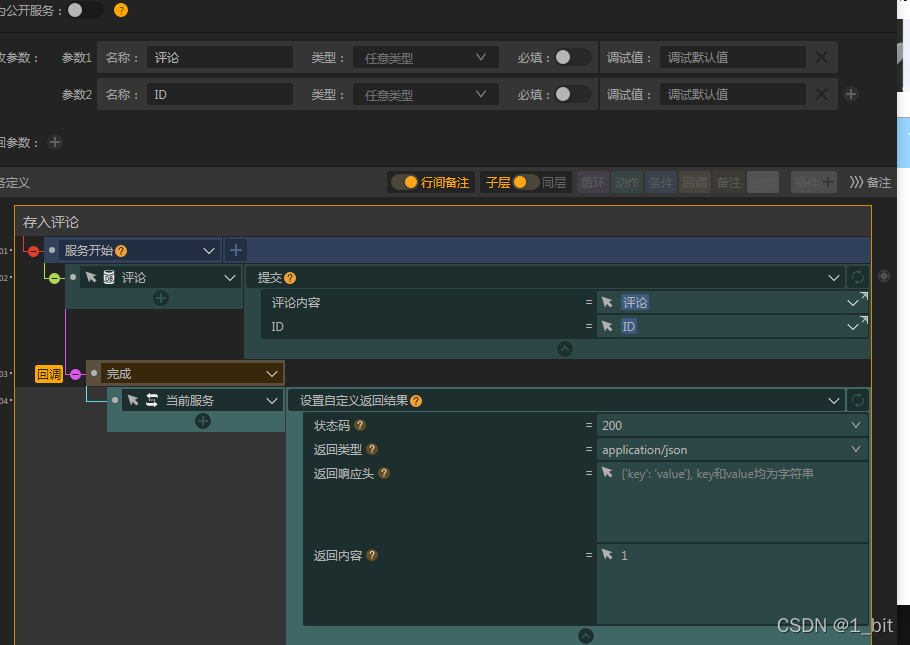Collapse the red node at 服务开始
This screenshot has height=645, width=910.
coord(33,251)
